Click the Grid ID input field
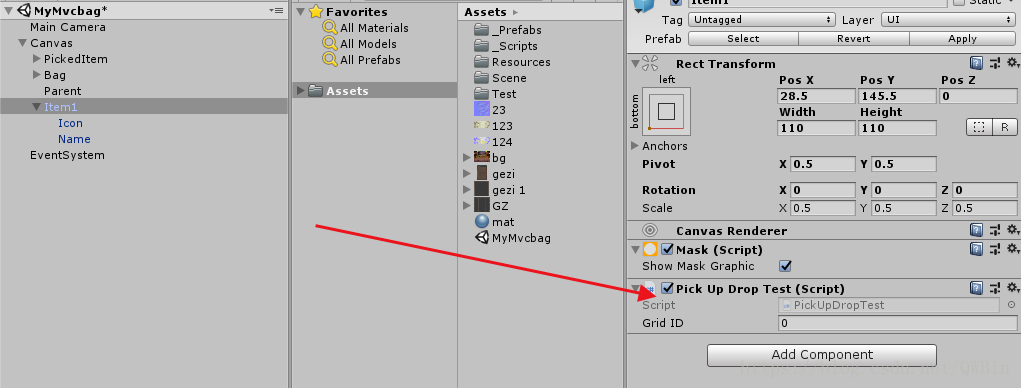This screenshot has height=388, width=1021. (x=897, y=323)
